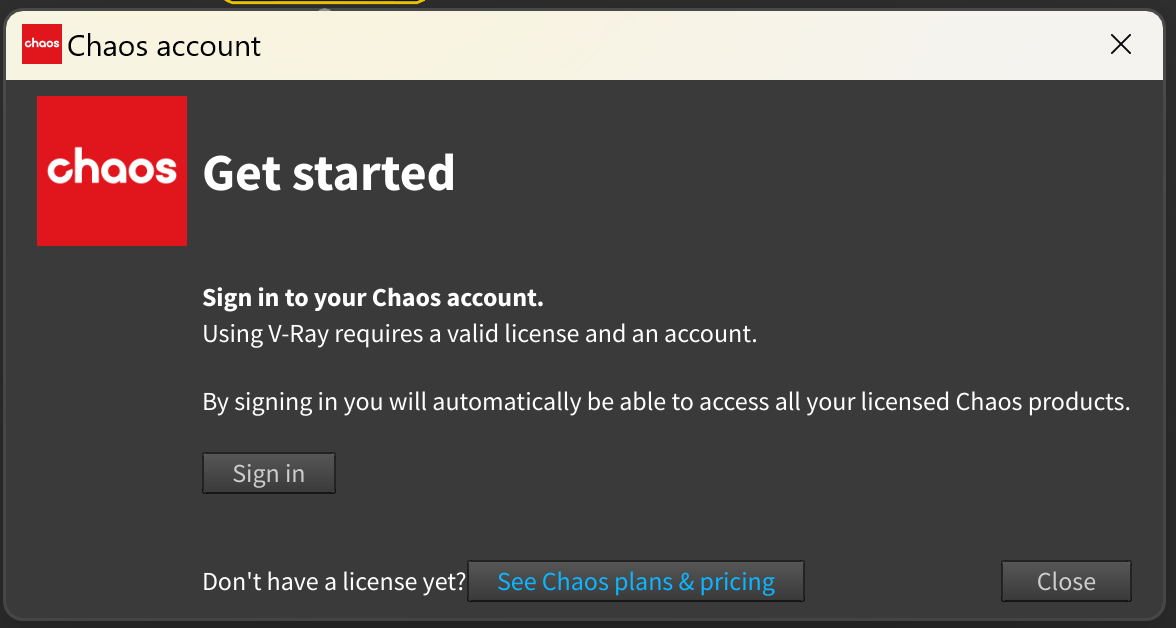Click the Sign in button
Screen dimensions: 1176x628
click(268, 473)
